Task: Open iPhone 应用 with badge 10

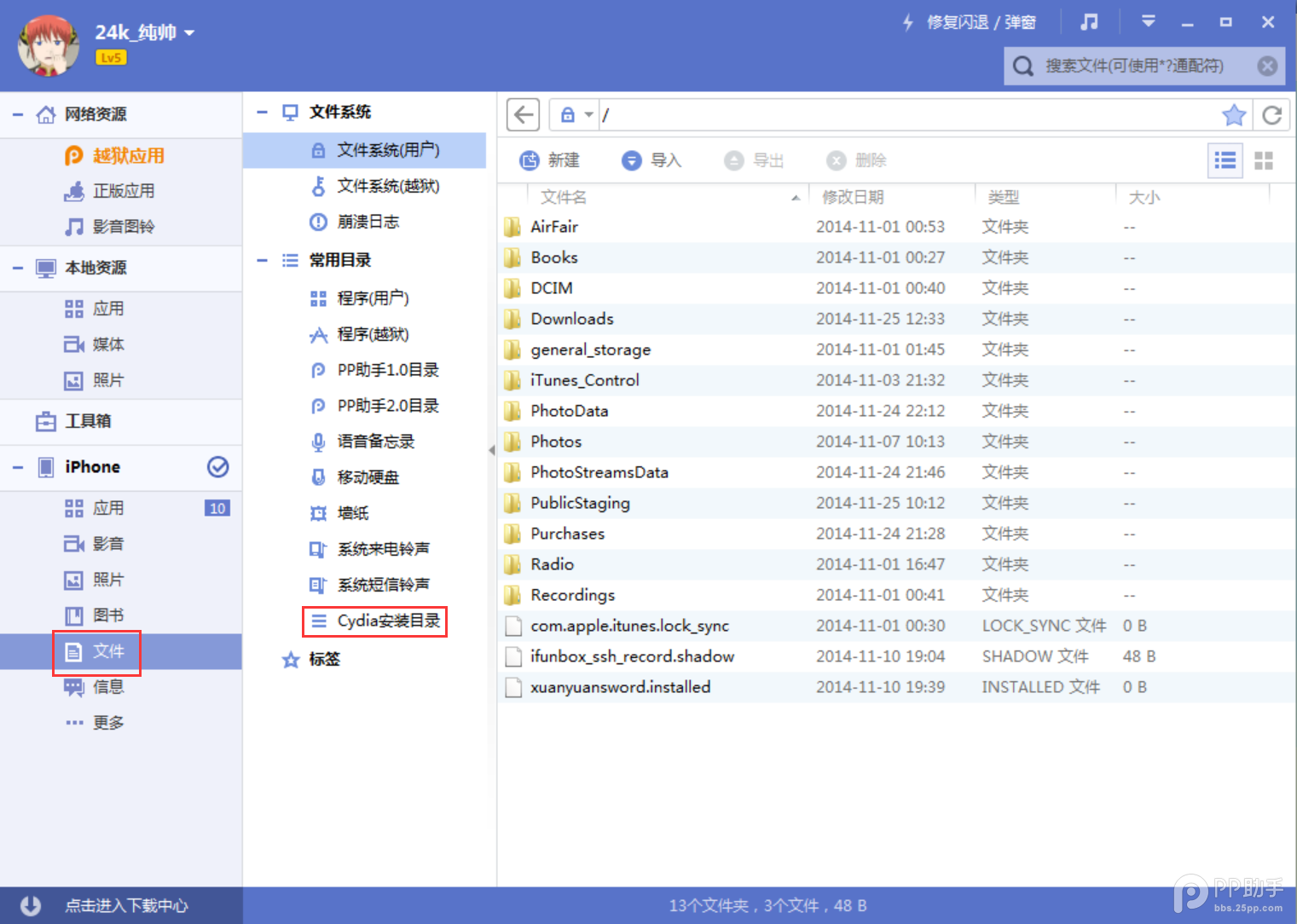Action: [x=121, y=508]
